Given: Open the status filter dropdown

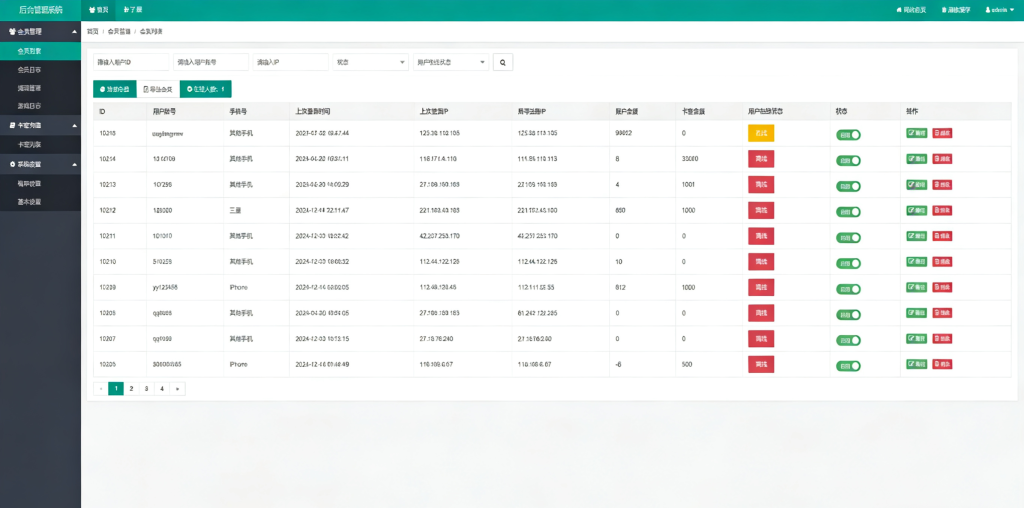Looking at the screenshot, I should (x=370, y=62).
